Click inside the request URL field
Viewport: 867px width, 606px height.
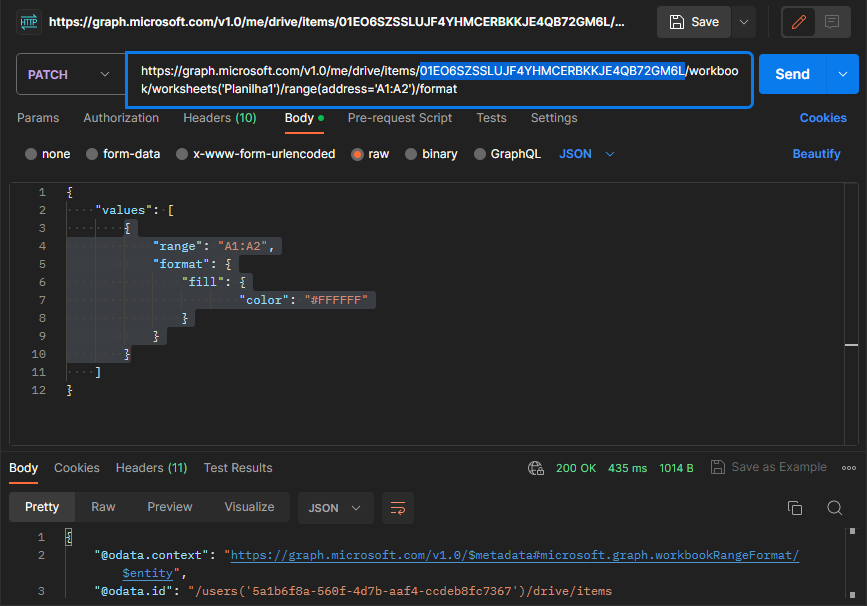pyautogui.click(x=440, y=80)
